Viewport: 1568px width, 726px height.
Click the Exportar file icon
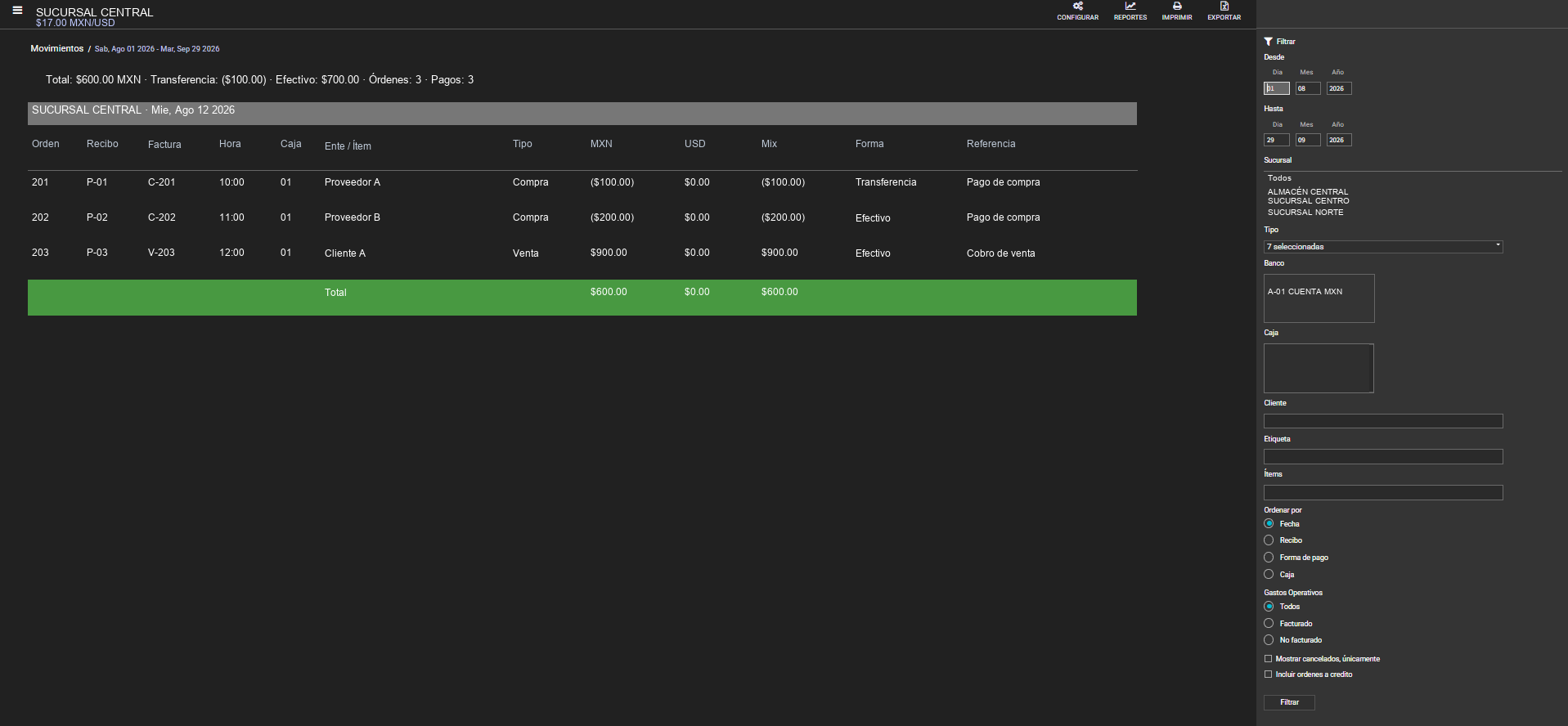tap(1224, 7)
